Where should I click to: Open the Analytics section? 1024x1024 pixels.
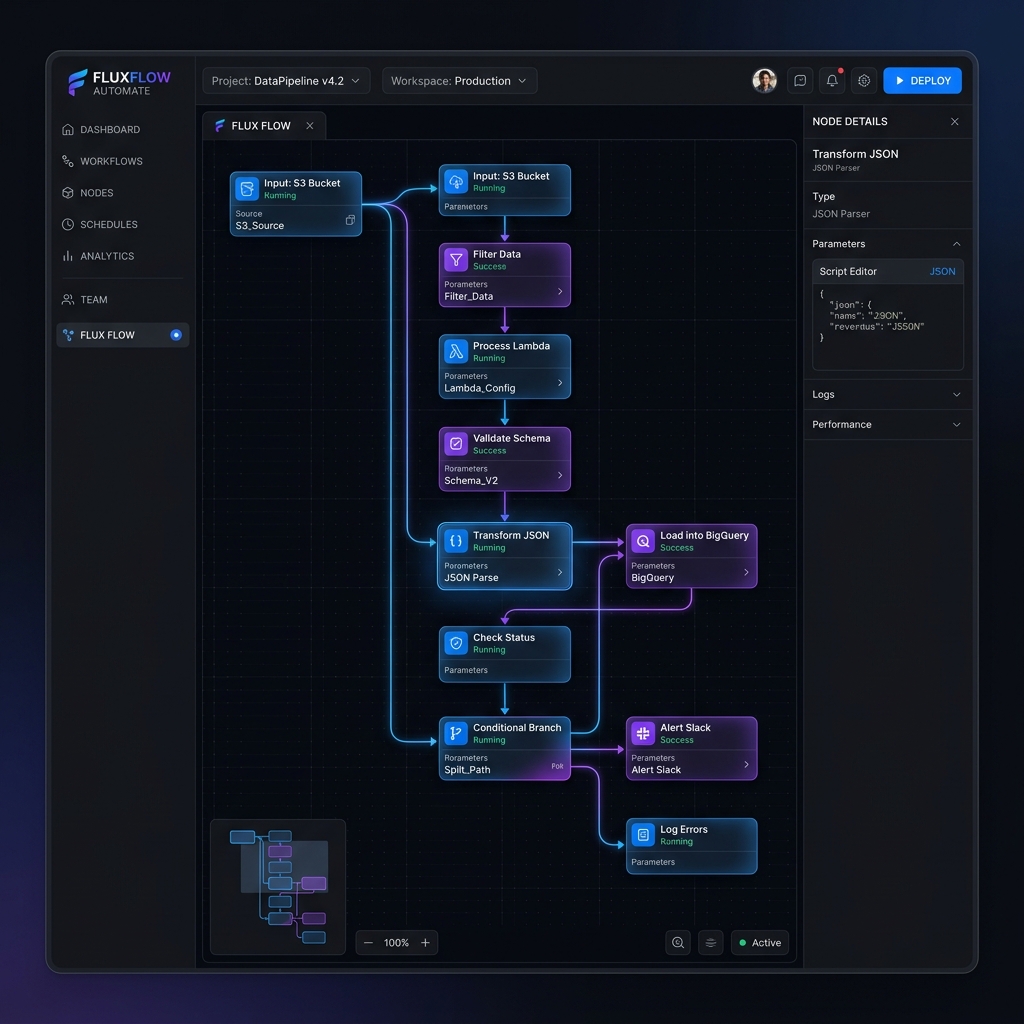[106, 256]
